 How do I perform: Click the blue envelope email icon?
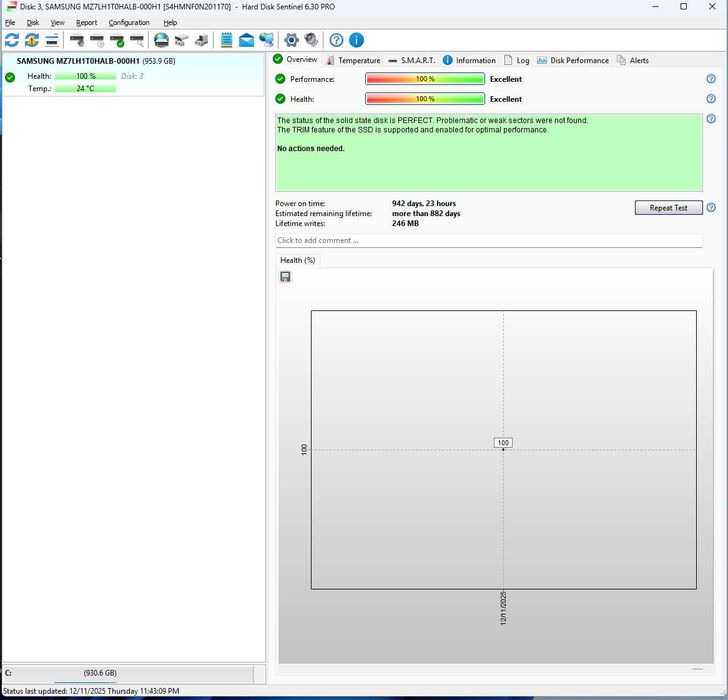point(247,40)
